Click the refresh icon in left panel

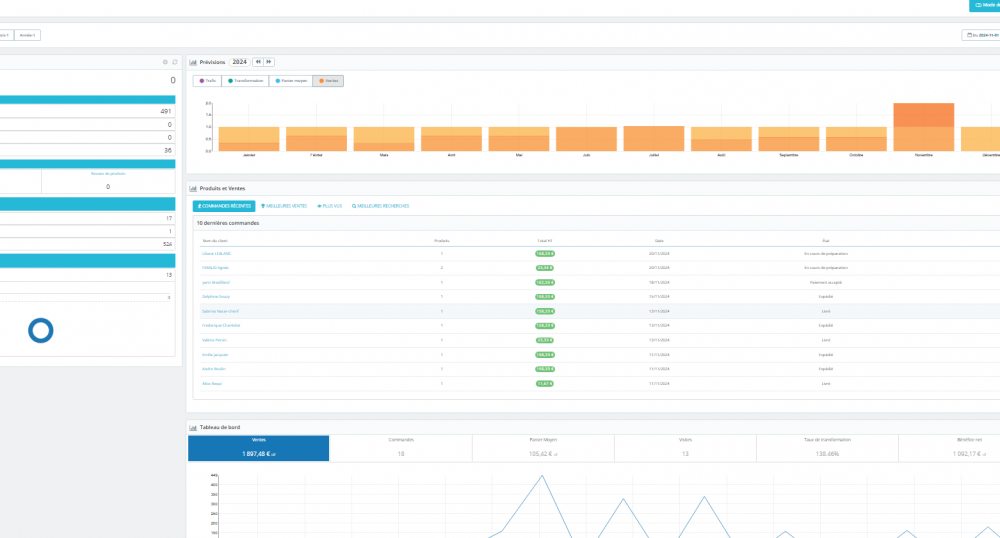175,62
